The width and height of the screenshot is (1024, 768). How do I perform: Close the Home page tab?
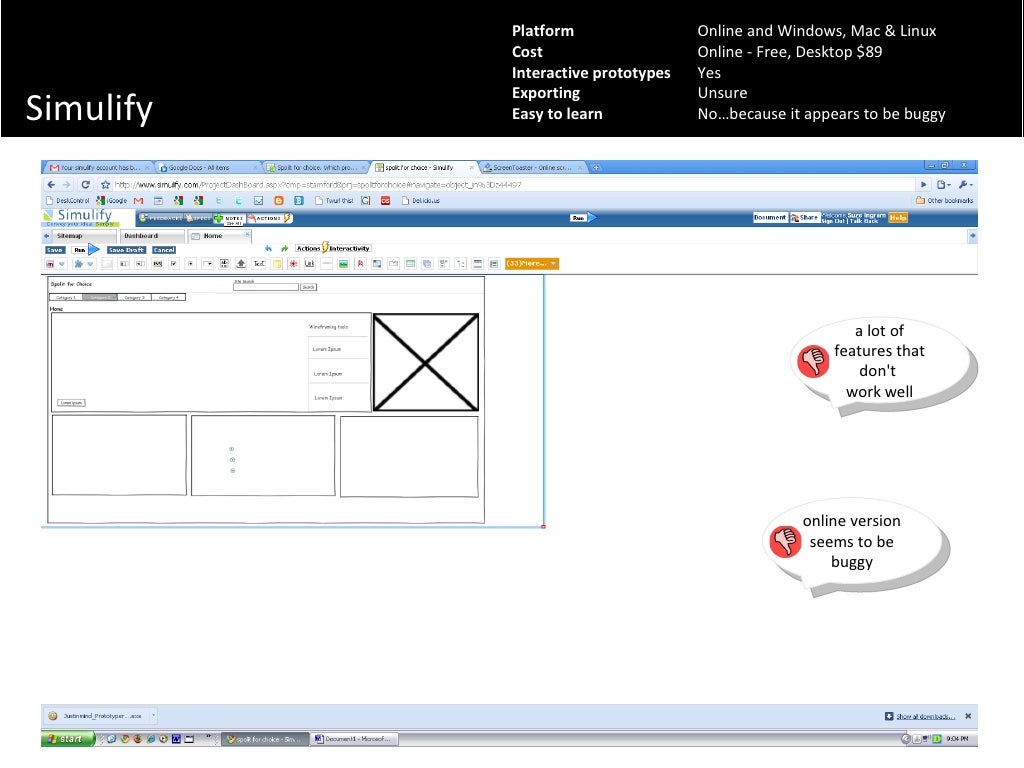[x=247, y=234]
